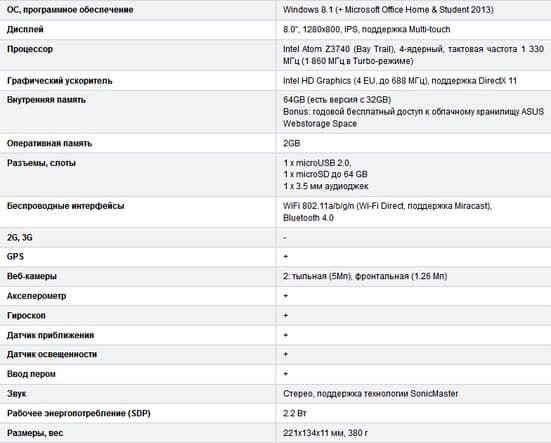Click the 'Веб-камеры' row label
551x443 pixels.
[x=32, y=276]
